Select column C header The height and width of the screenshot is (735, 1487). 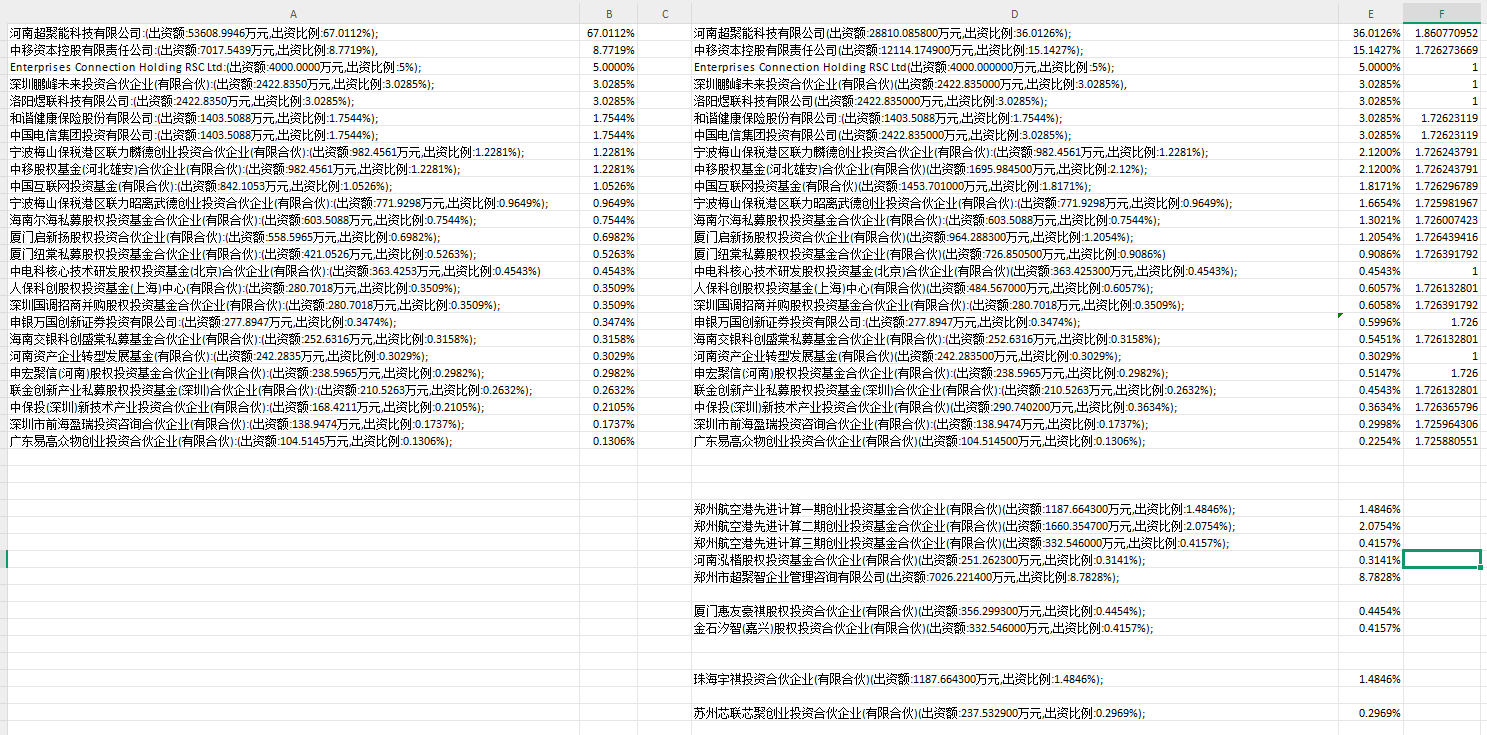point(665,13)
